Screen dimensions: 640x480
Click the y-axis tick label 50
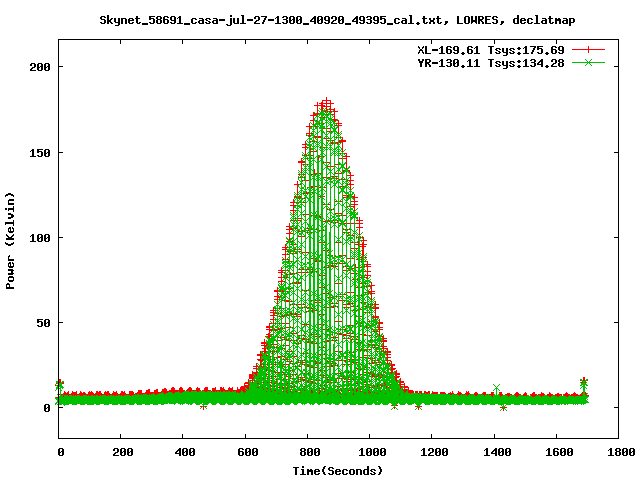[44, 323]
